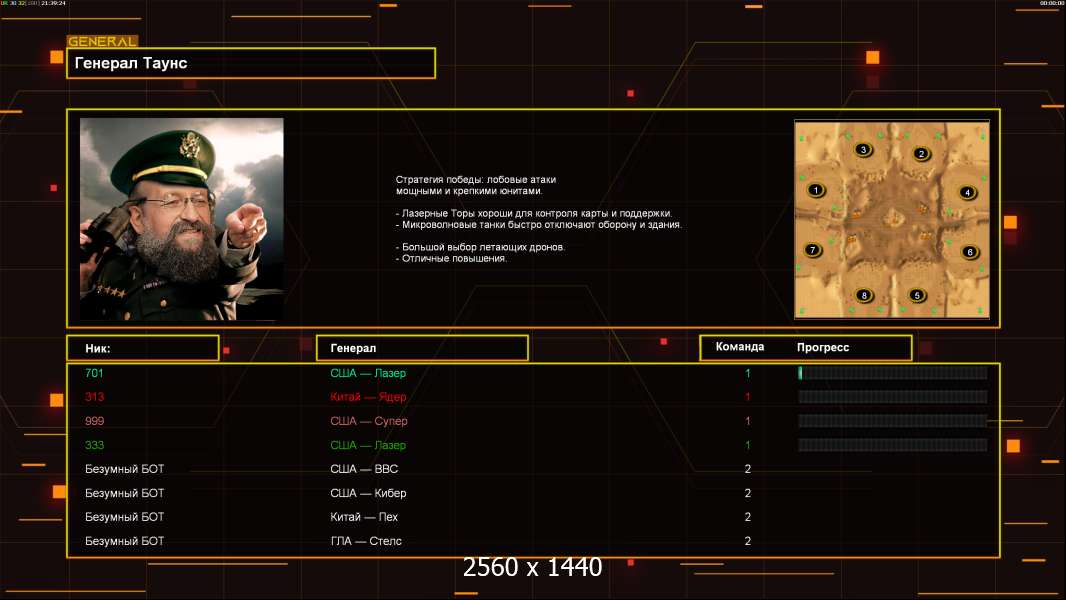The height and width of the screenshot is (600, 1066).
Task: Select start position marker 2 on the minimap
Action: pos(921,154)
